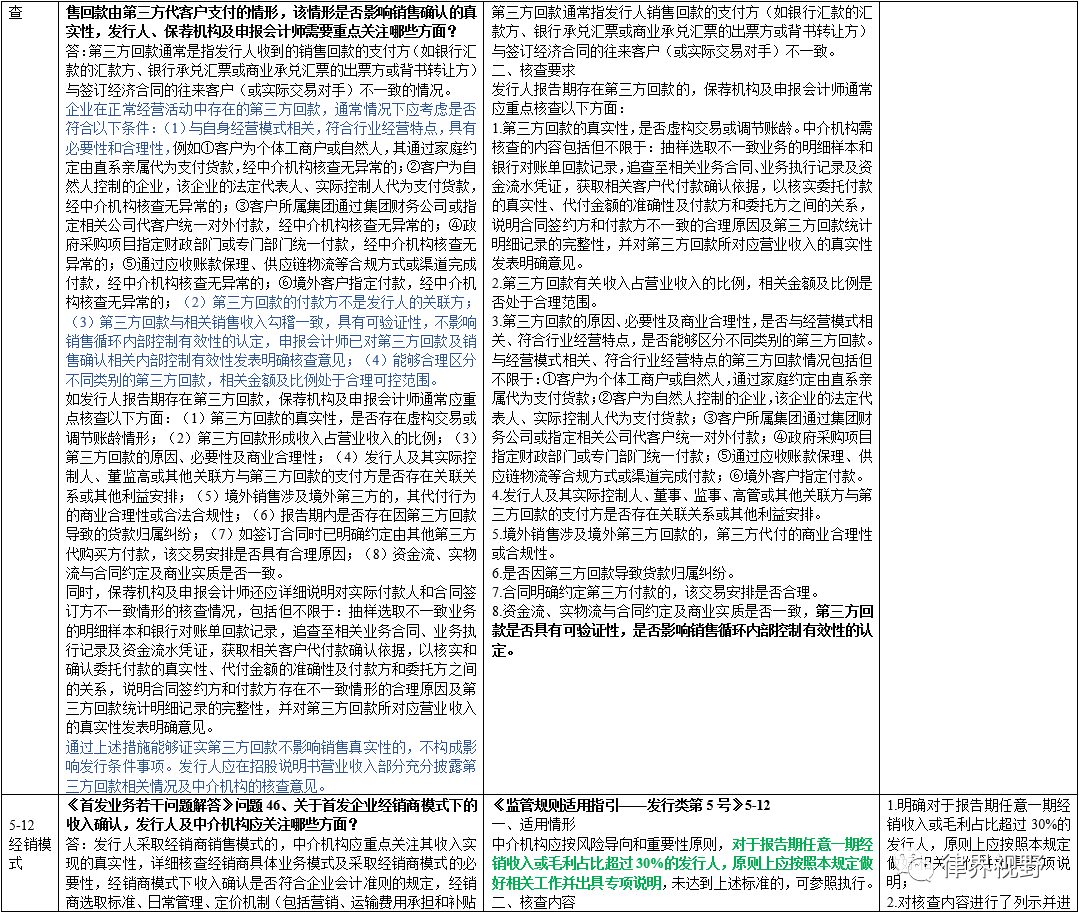The width and height of the screenshot is (1079, 913).
Task: Click the line starting '答：发行人采取经销商销售模式的'
Action: pos(271,844)
